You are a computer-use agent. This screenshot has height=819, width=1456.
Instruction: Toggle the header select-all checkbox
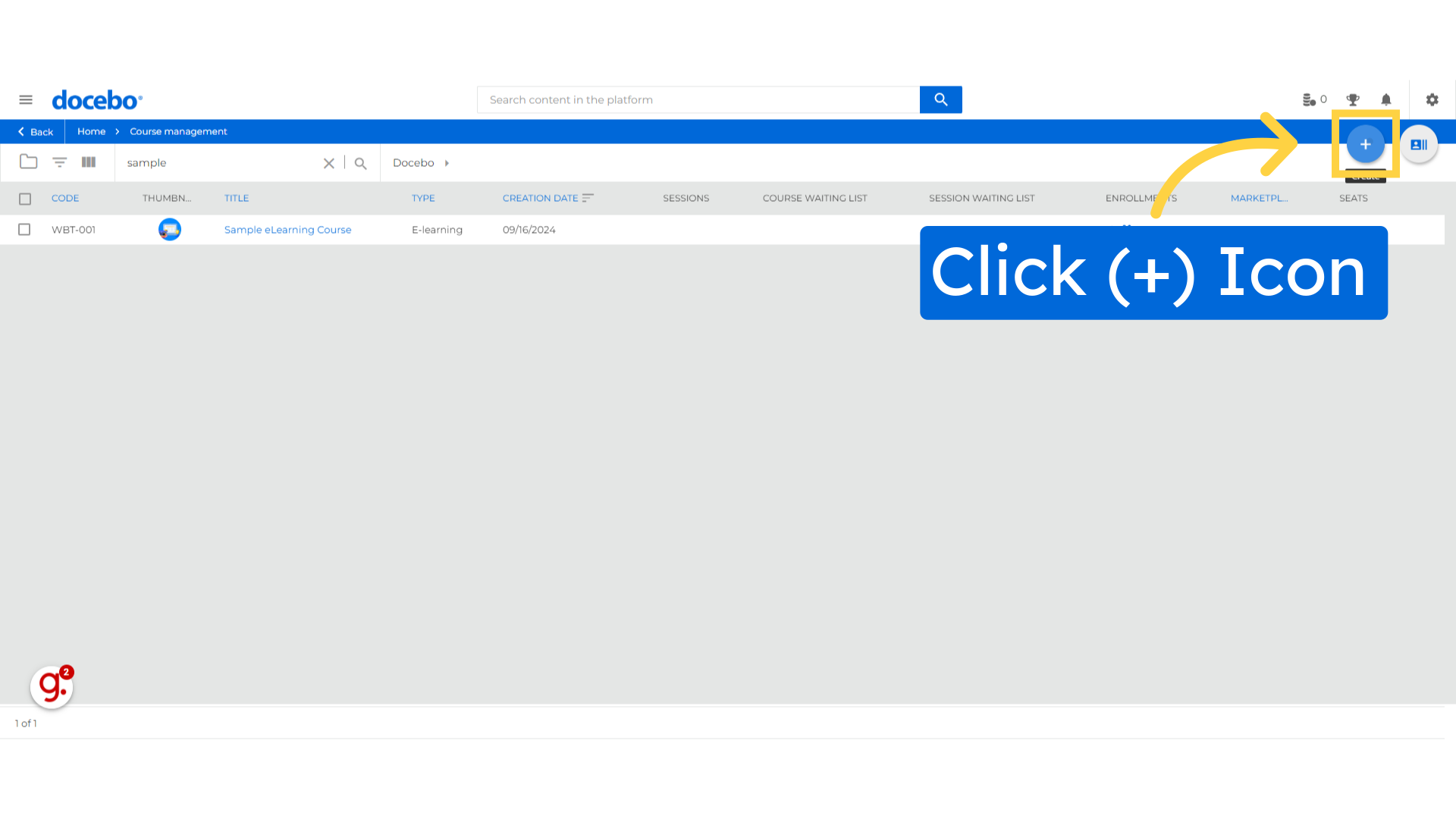pyautogui.click(x=25, y=198)
